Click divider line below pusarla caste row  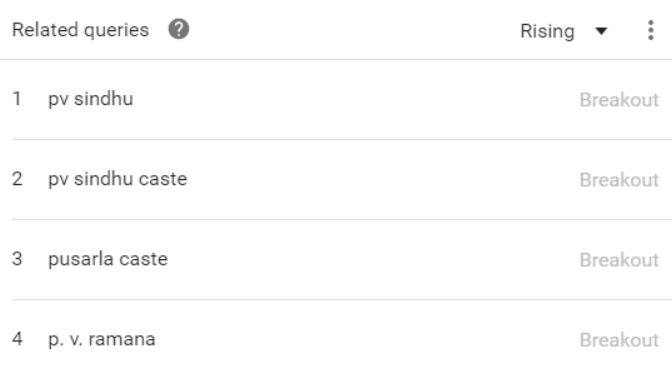pyautogui.click(x=342, y=300)
